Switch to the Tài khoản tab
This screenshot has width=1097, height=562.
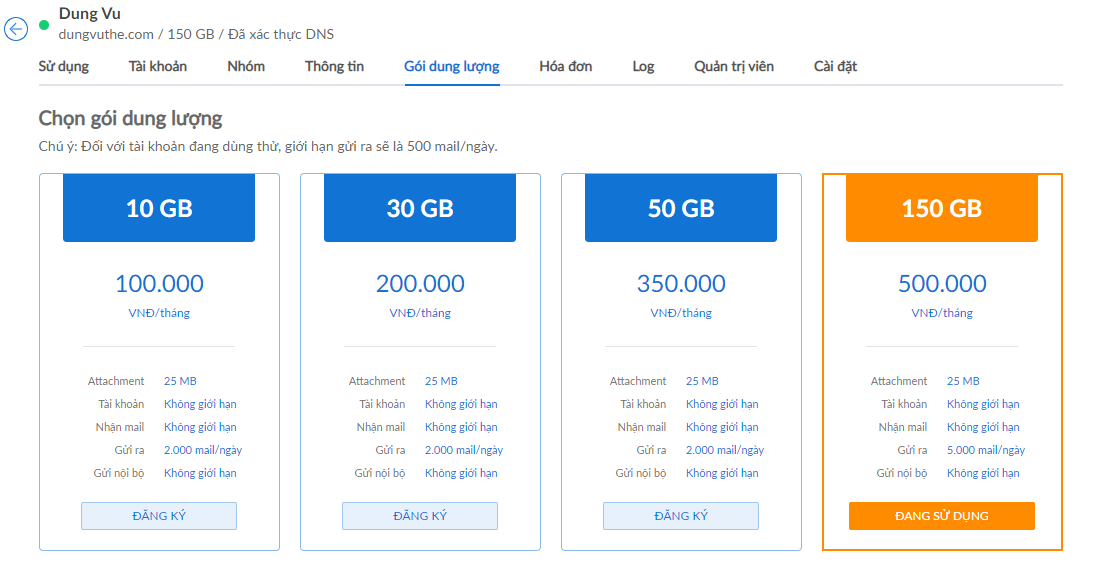[157, 66]
